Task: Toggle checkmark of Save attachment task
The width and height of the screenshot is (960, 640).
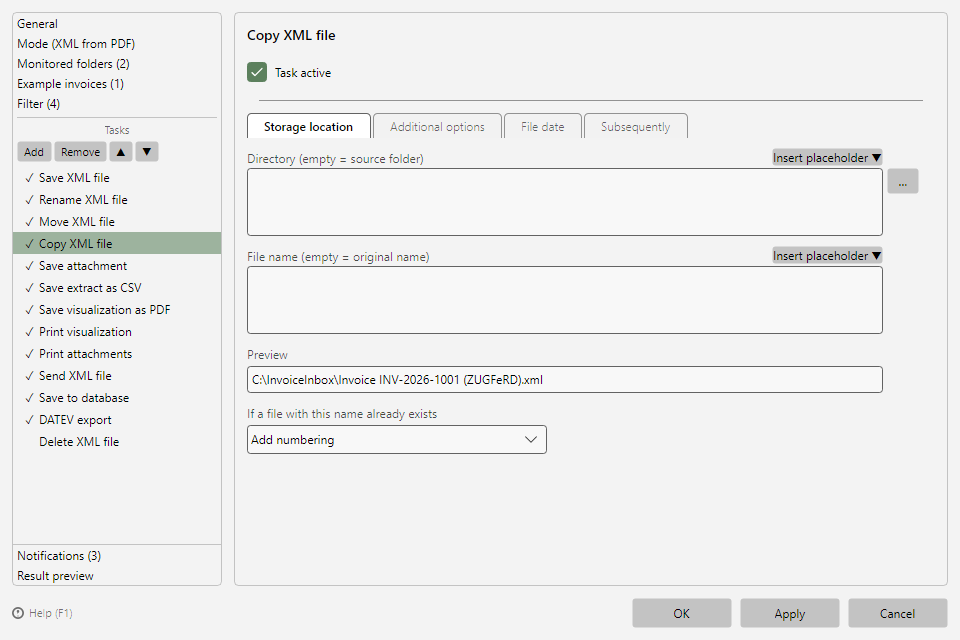Action: tap(29, 266)
